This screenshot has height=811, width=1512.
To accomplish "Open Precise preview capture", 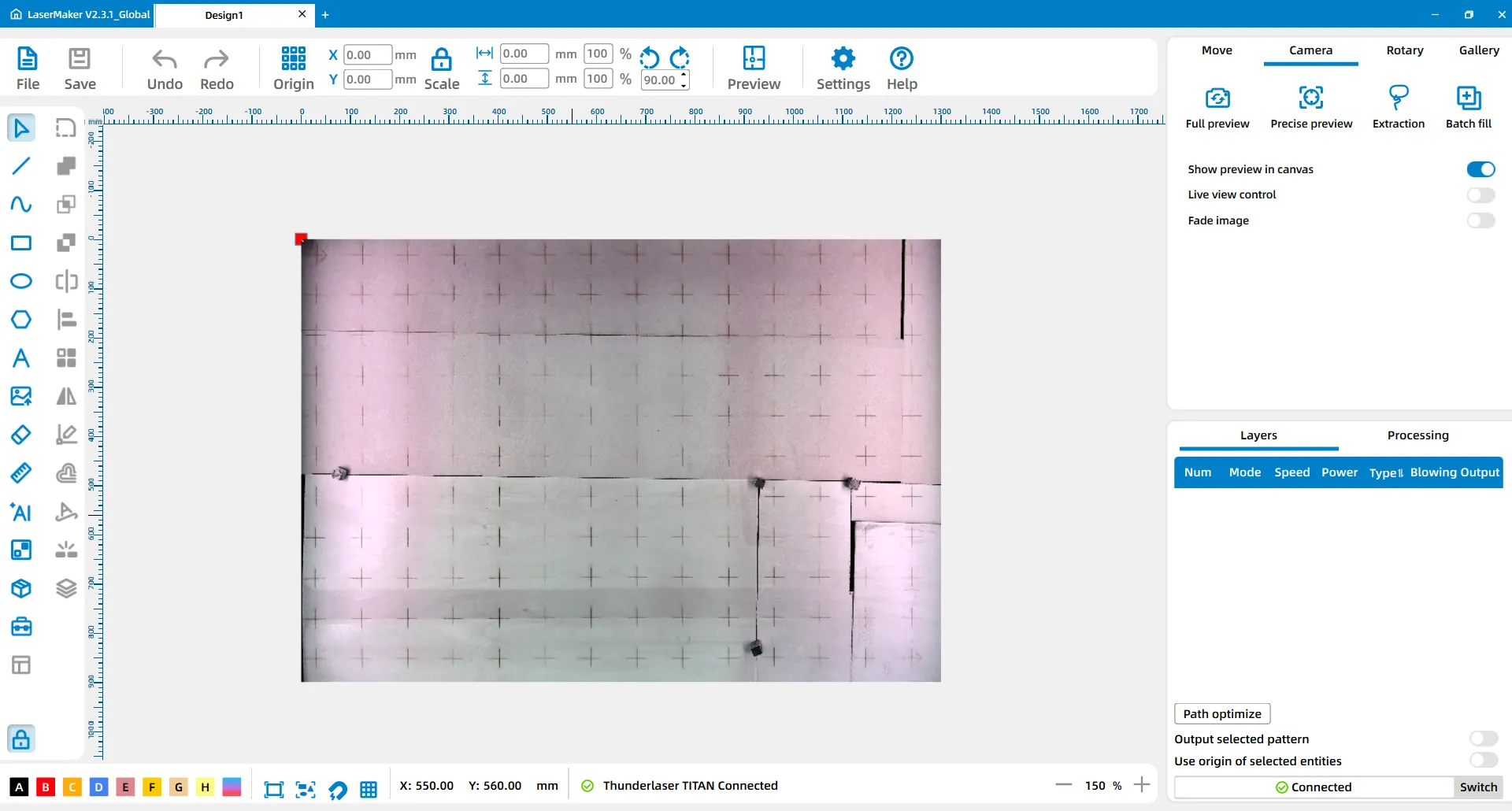I will pyautogui.click(x=1310, y=98).
